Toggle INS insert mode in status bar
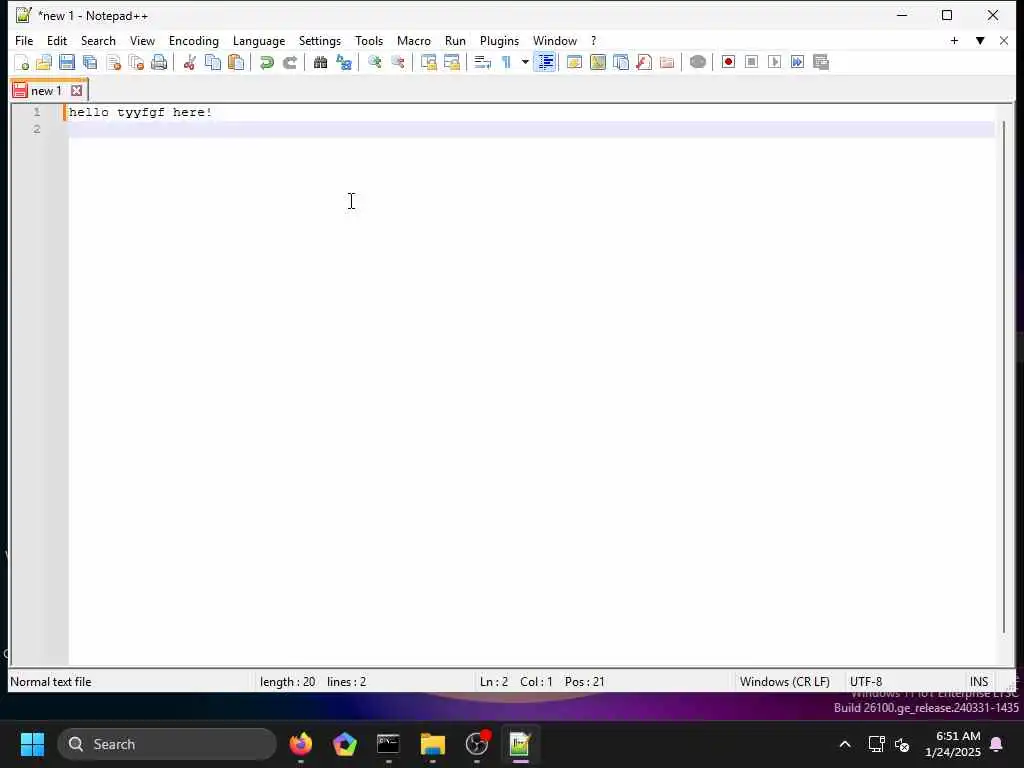The image size is (1024, 768). click(x=978, y=682)
